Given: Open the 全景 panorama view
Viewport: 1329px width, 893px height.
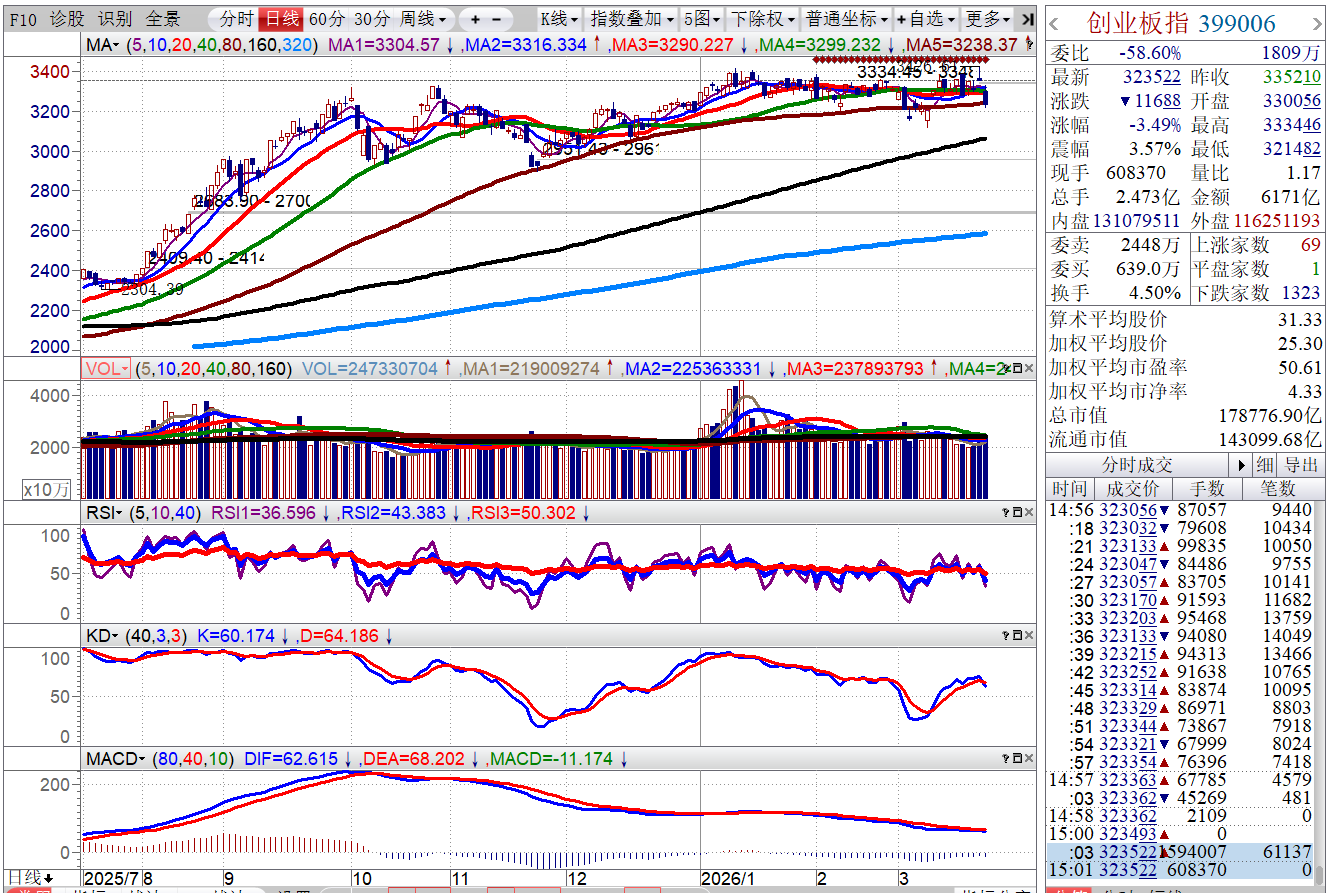Looking at the screenshot, I should (163, 19).
